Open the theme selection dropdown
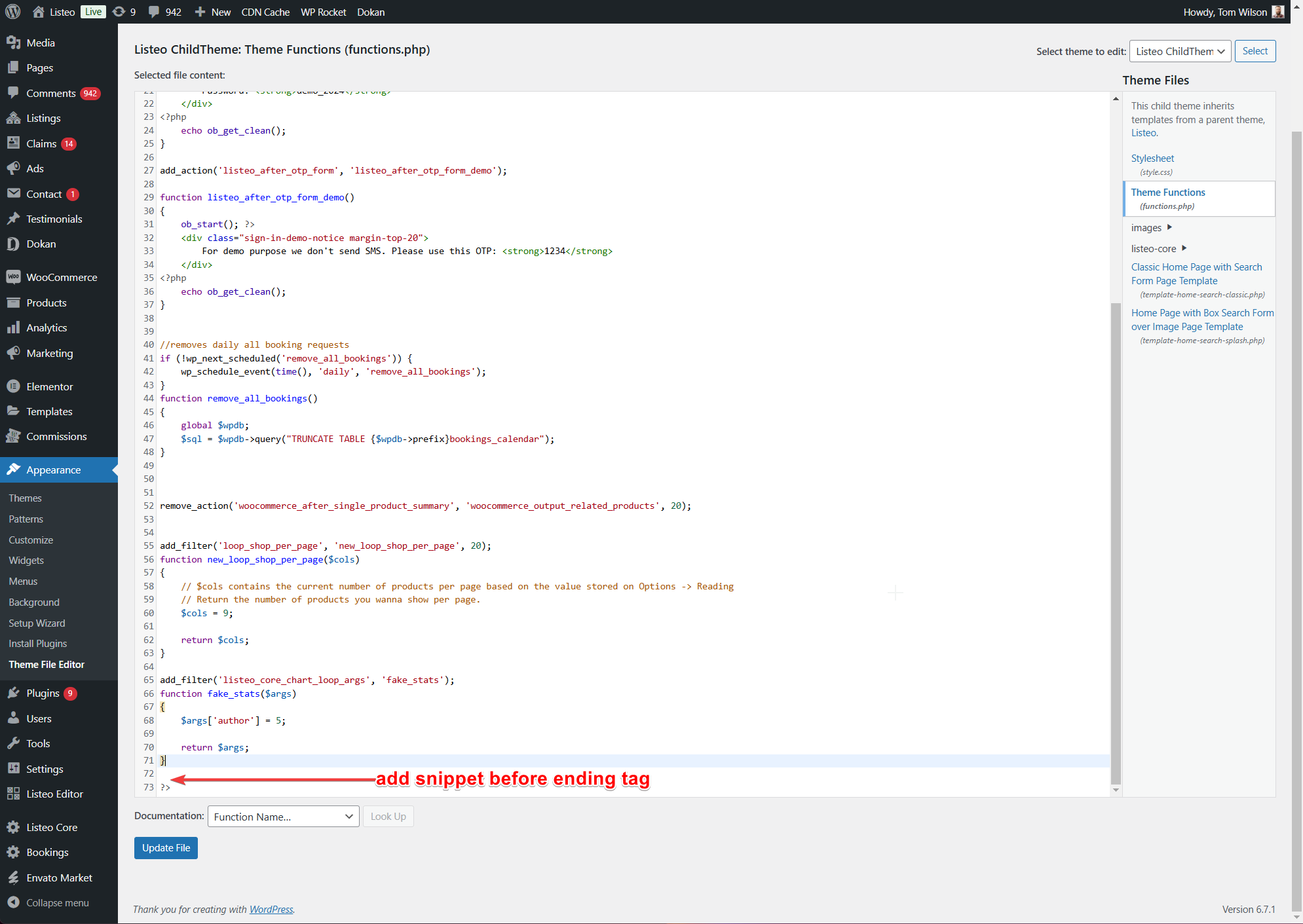 (x=1180, y=51)
